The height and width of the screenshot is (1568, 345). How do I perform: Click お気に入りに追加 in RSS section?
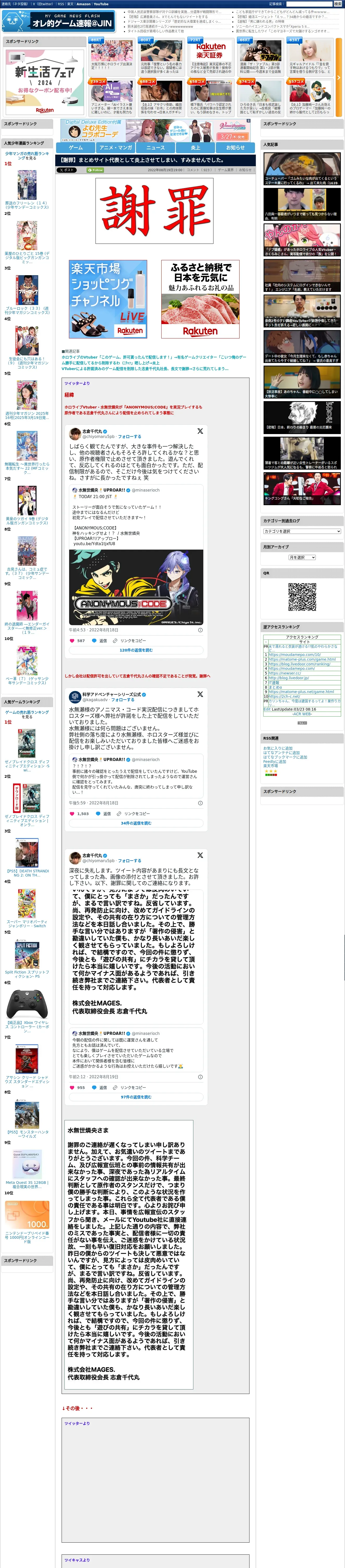[278, 748]
